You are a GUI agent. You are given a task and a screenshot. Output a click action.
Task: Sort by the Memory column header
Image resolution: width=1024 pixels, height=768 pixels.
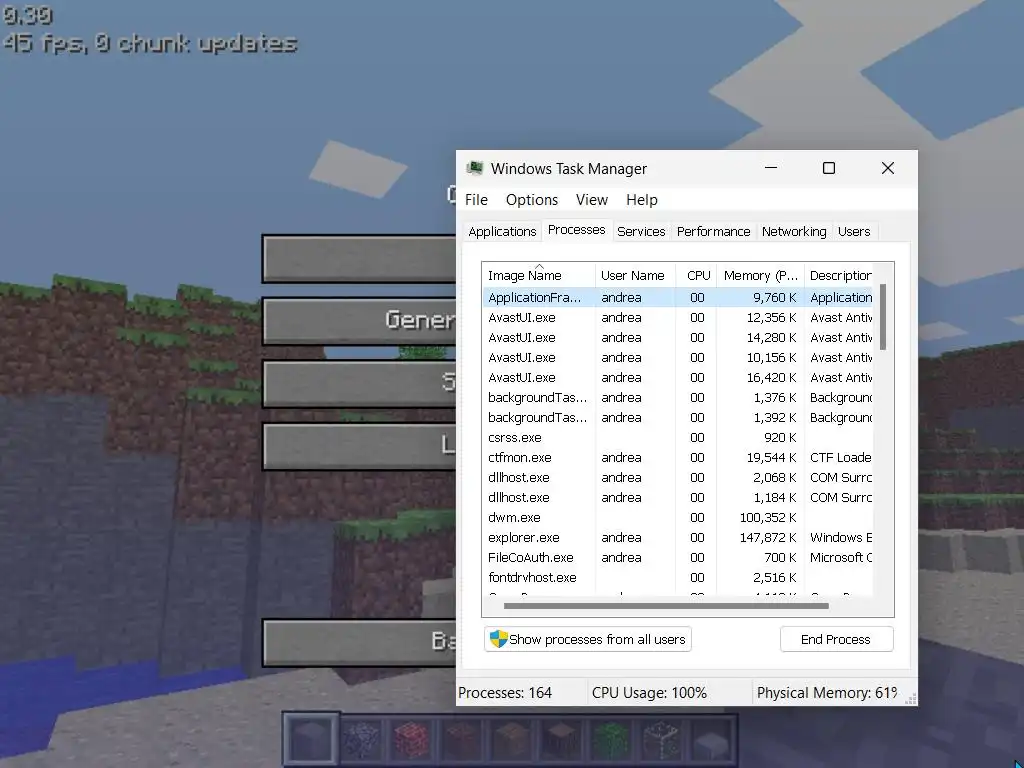point(761,276)
